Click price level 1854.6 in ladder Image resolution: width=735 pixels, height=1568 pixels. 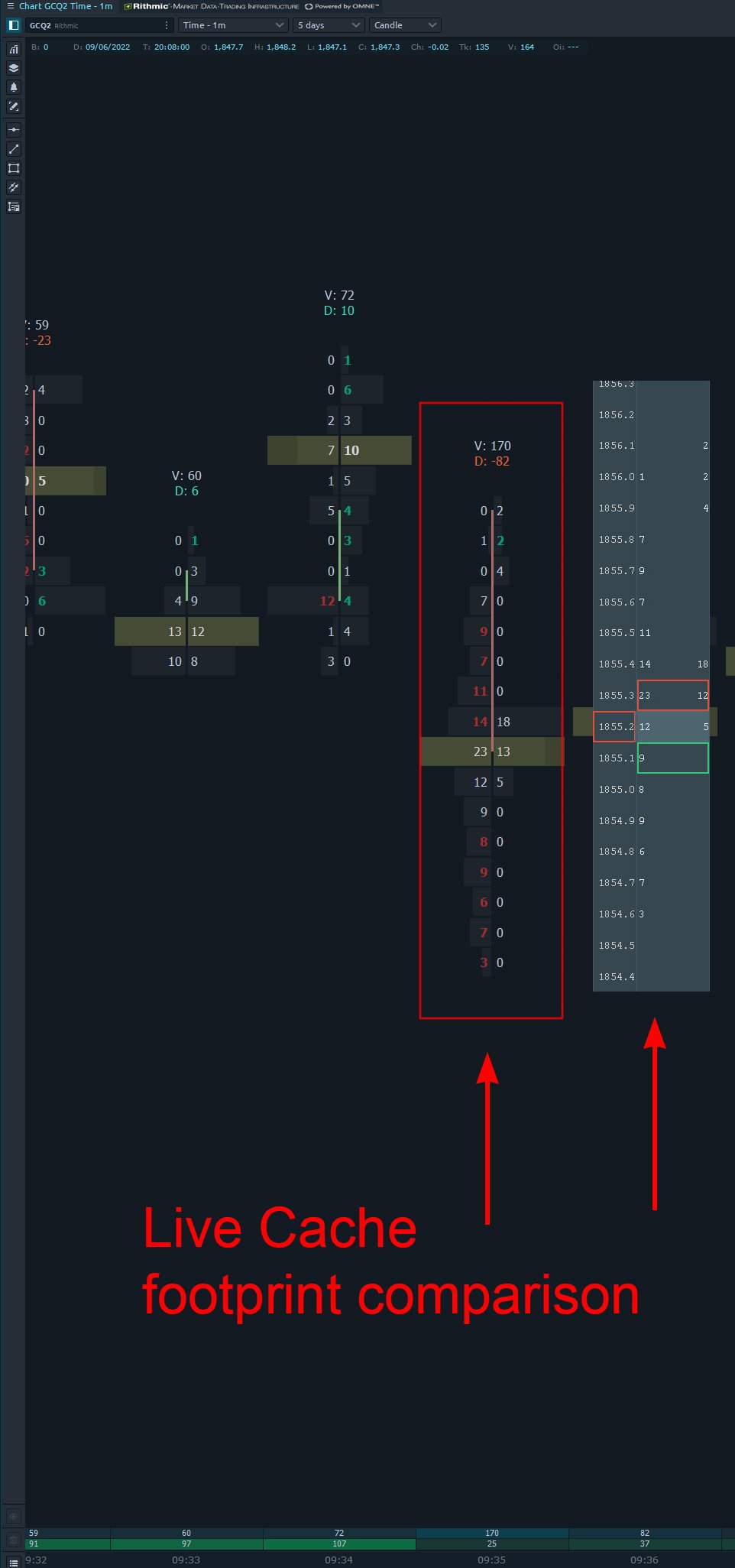coord(616,914)
